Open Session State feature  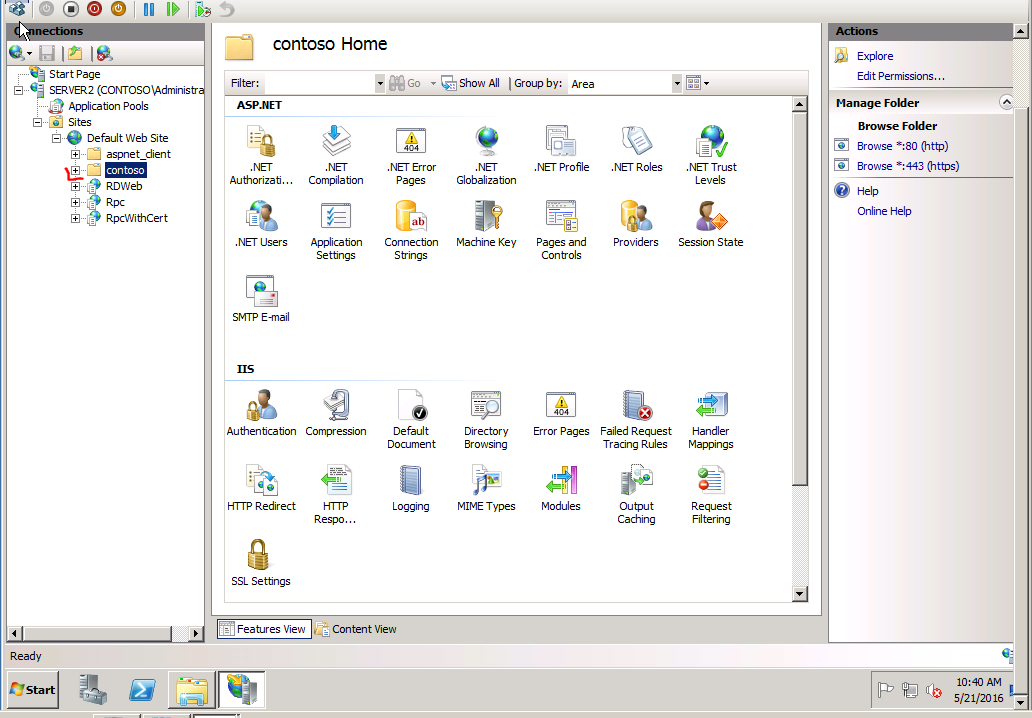click(711, 224)
